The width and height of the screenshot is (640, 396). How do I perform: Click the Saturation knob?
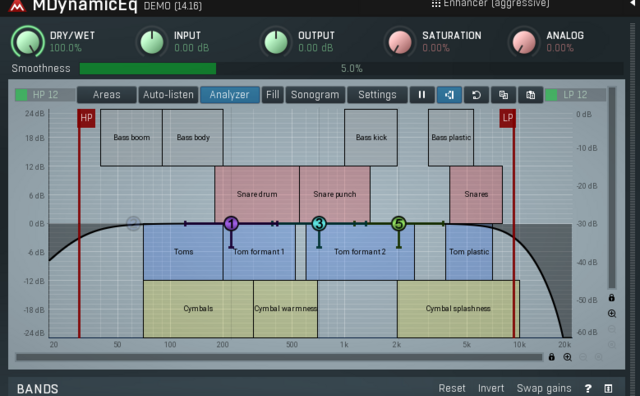pos(400,41)
